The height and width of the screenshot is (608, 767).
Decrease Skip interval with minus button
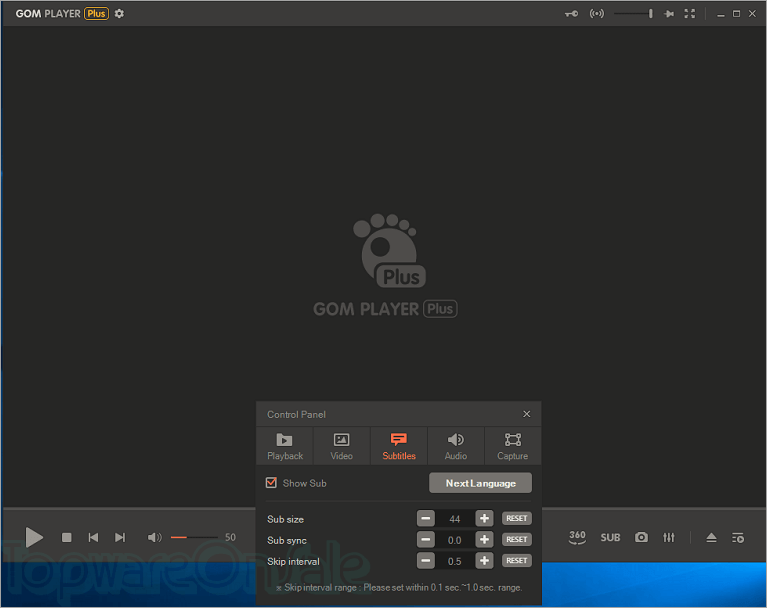point(426,561)
